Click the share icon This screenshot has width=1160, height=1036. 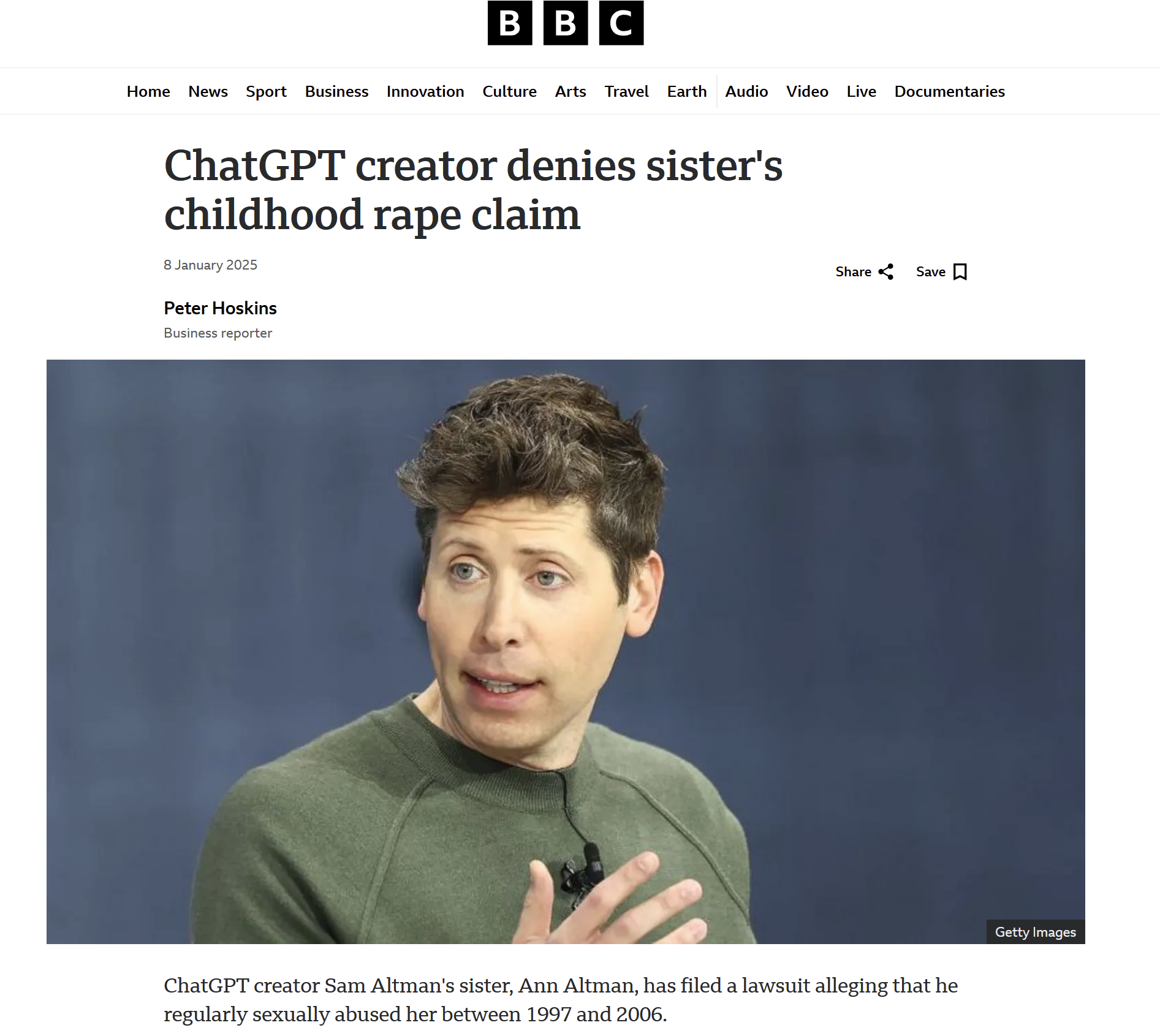(885, 271)
